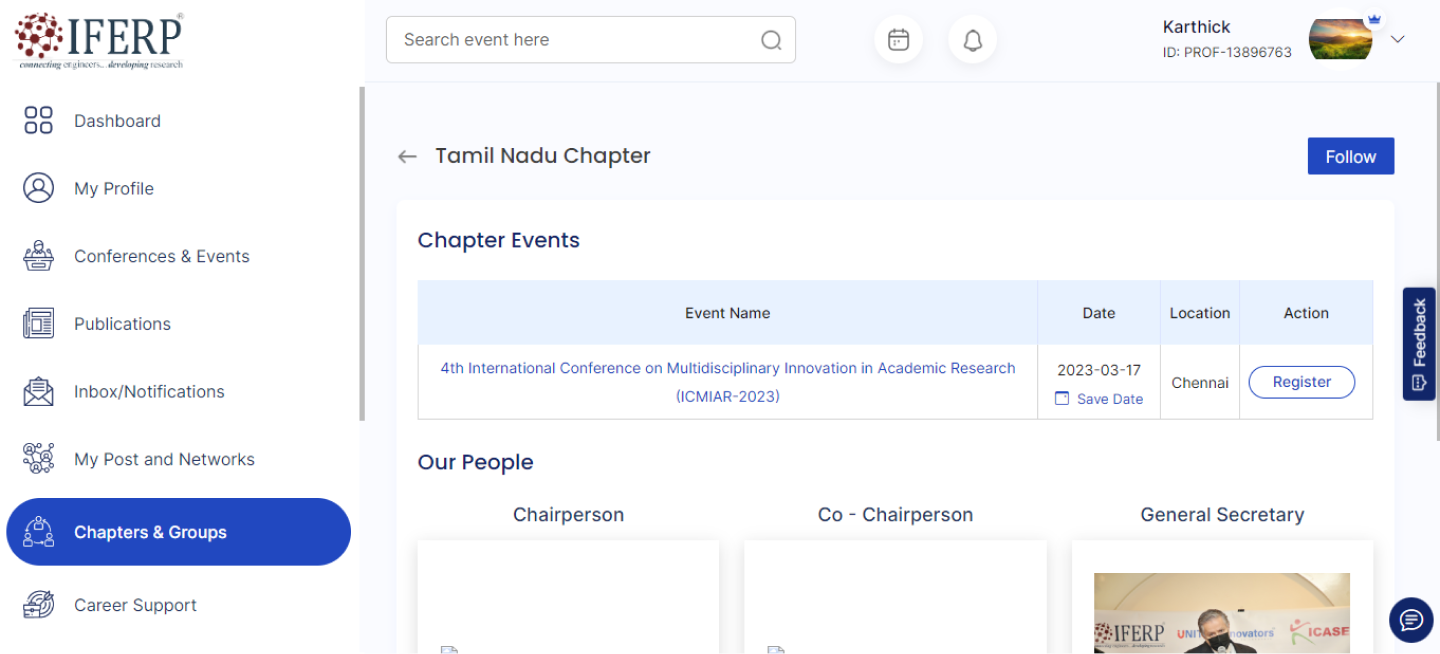The image size is (1440, 654).
Task: Open the ICMIAR-2023 conference link
Action: pyautogui.click(x=727, y=369)
